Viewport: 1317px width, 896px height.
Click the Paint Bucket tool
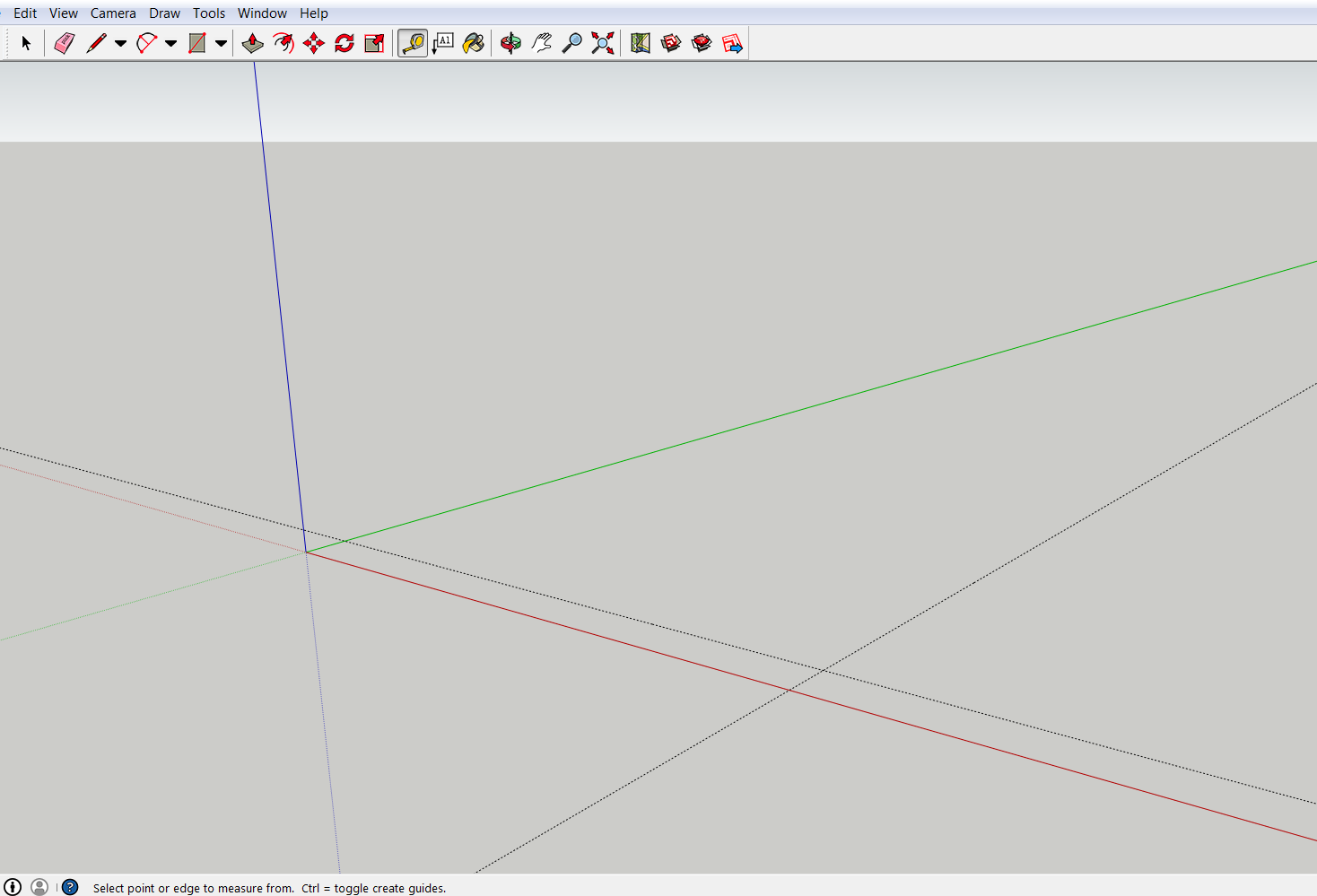point(474,43)
